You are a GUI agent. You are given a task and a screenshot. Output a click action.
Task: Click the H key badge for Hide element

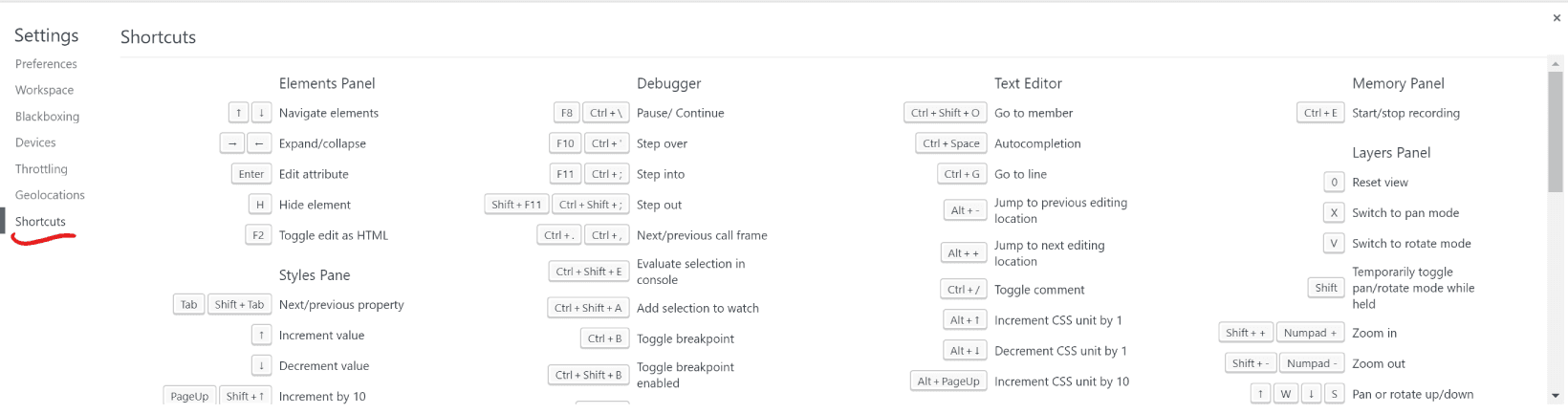[x=260, y=205]
